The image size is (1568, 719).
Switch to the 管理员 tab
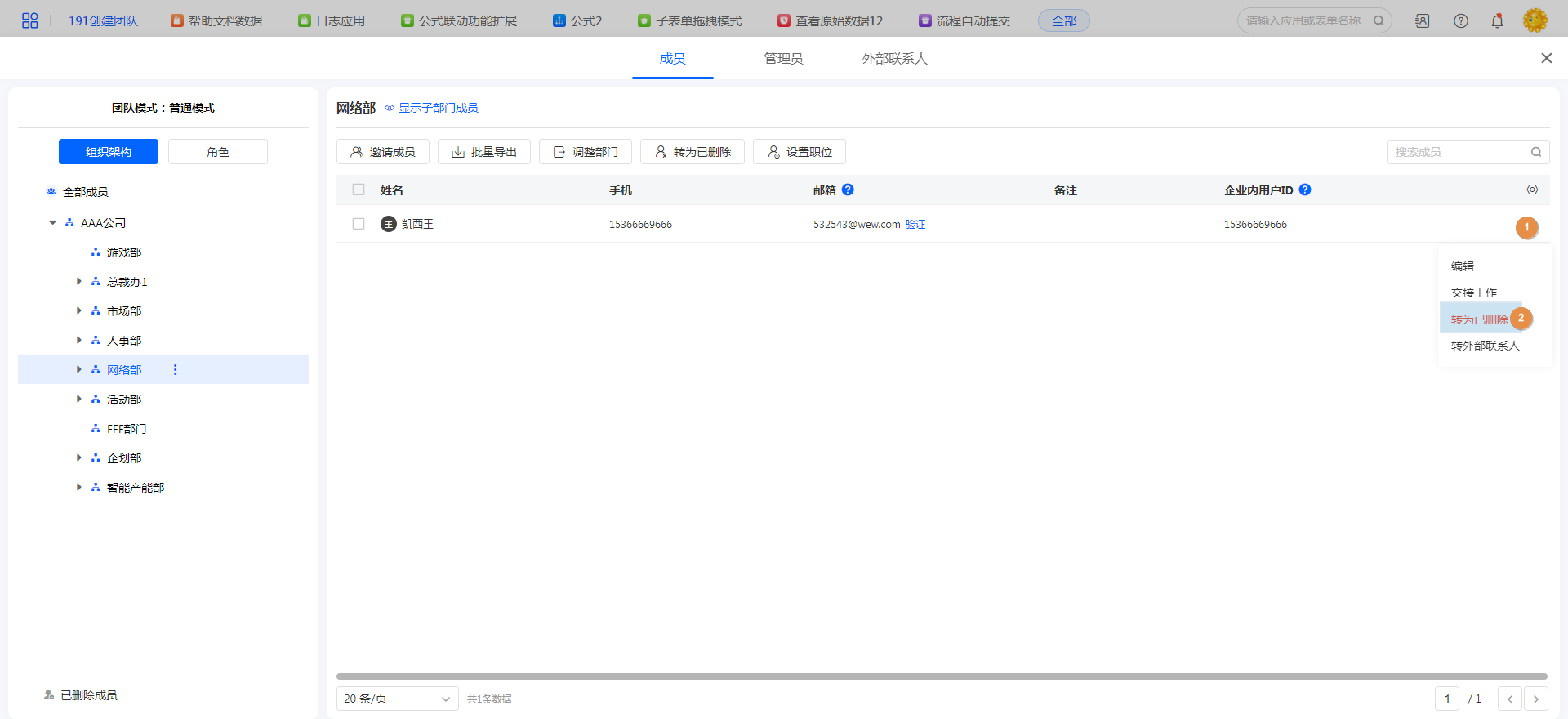click(x=783, y=59)
